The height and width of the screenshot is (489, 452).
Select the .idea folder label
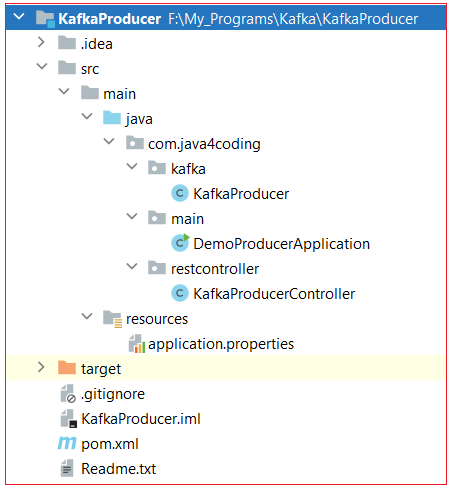(x=97, y=44)
